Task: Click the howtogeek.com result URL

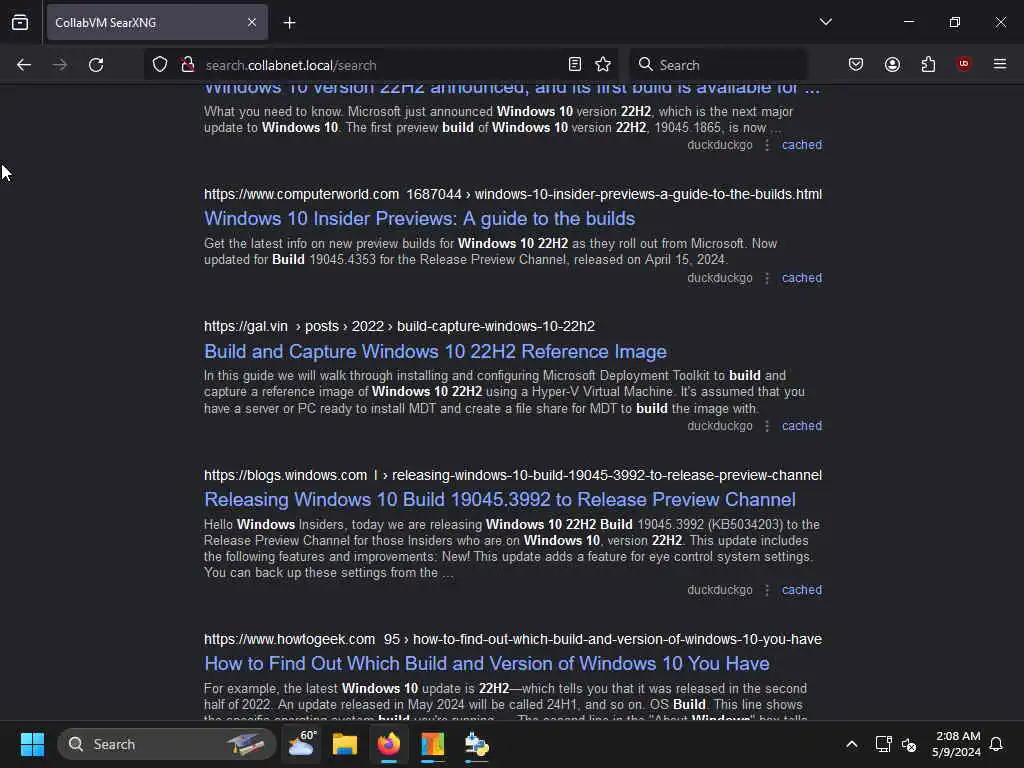Action: [x=513, y=639]
